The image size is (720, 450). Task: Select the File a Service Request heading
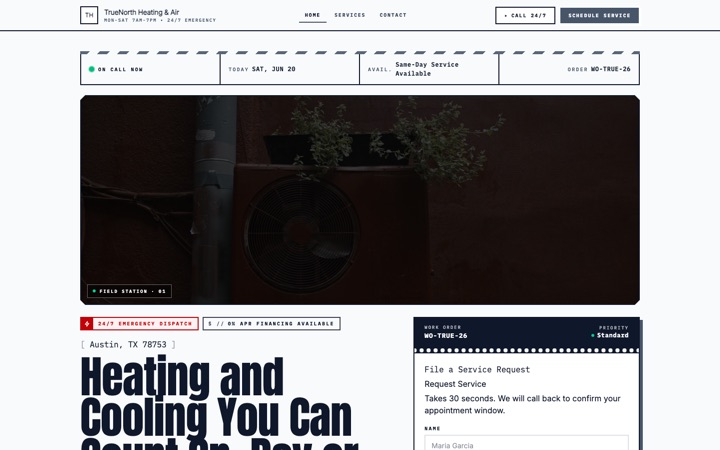(x=477, y=370)
